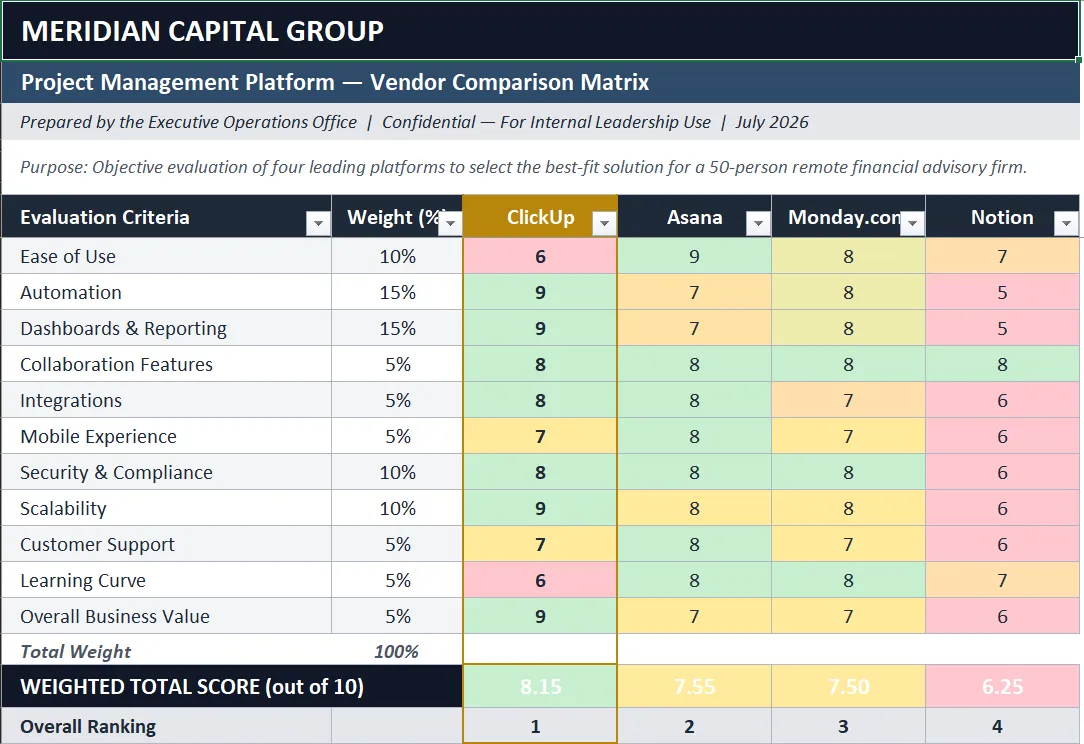Click the Automation weight 15%
Screen dimensions: 1084x744
point(398,292)
